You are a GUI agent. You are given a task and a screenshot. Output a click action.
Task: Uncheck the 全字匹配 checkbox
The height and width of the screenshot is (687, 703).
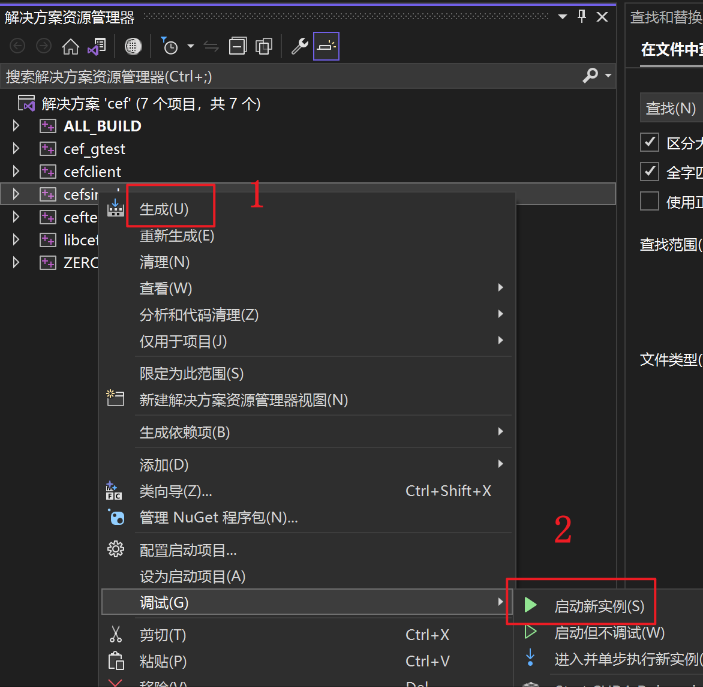click(650, 172)
